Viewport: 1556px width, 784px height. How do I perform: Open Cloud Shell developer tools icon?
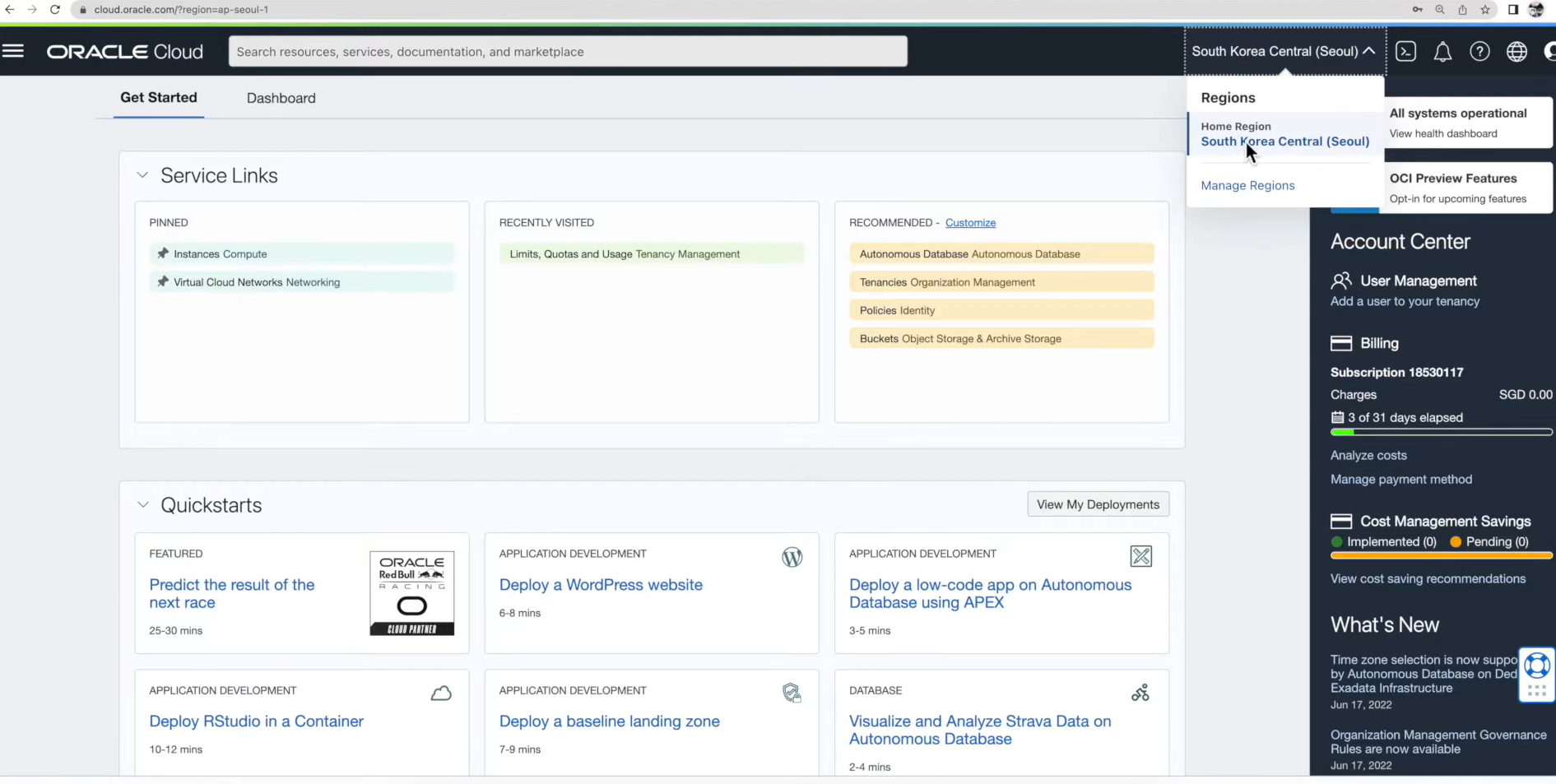pos(1406,51)
